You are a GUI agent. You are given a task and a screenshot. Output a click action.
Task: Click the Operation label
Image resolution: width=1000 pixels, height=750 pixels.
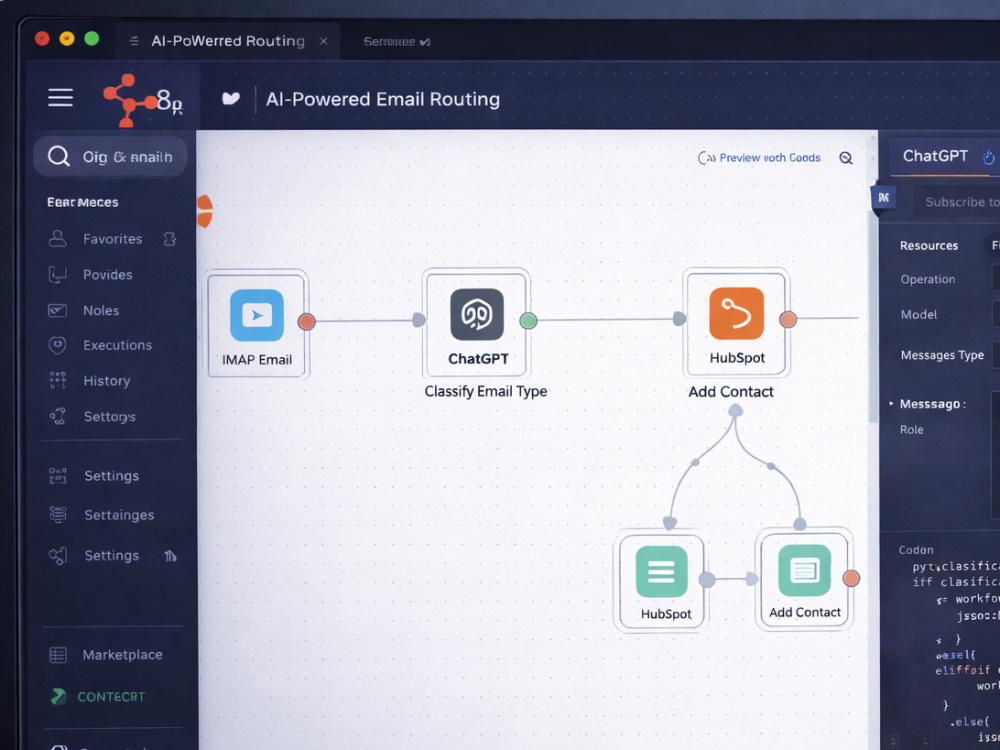(x=928, y=279)
